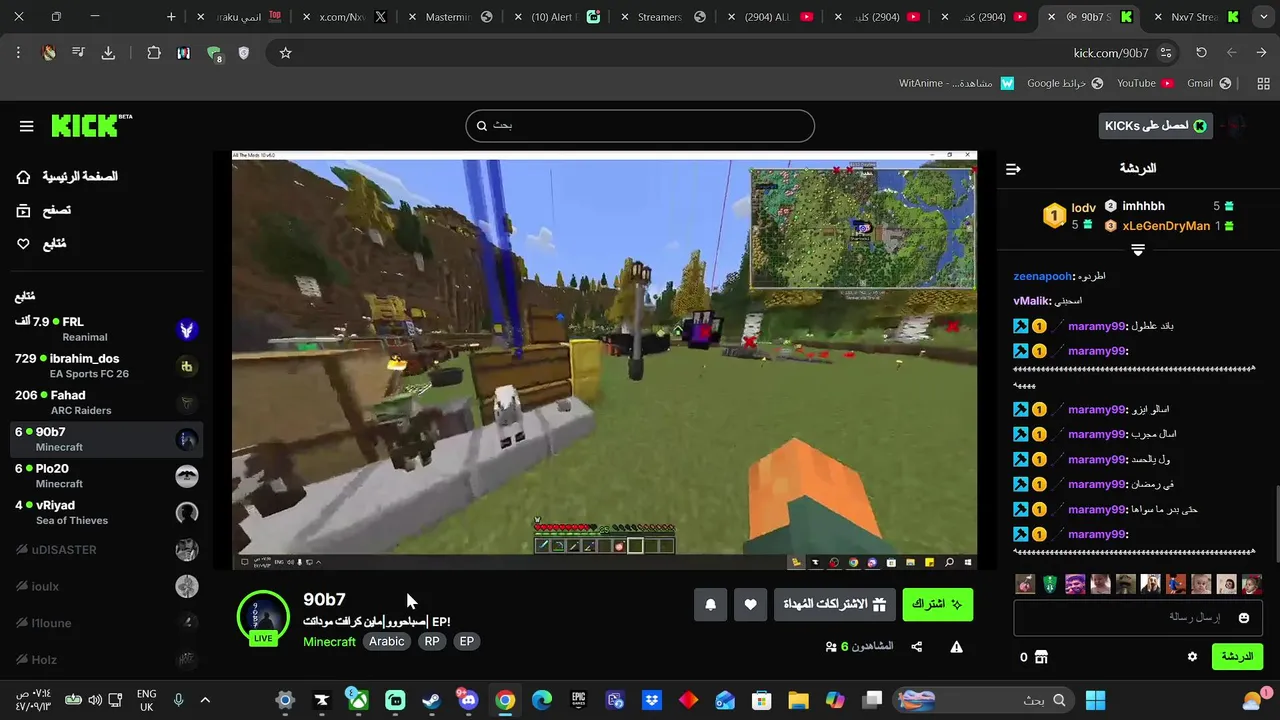1280x720 pixels.
Task: Click the green الدردشة send button
Action: click(1237, 657)
